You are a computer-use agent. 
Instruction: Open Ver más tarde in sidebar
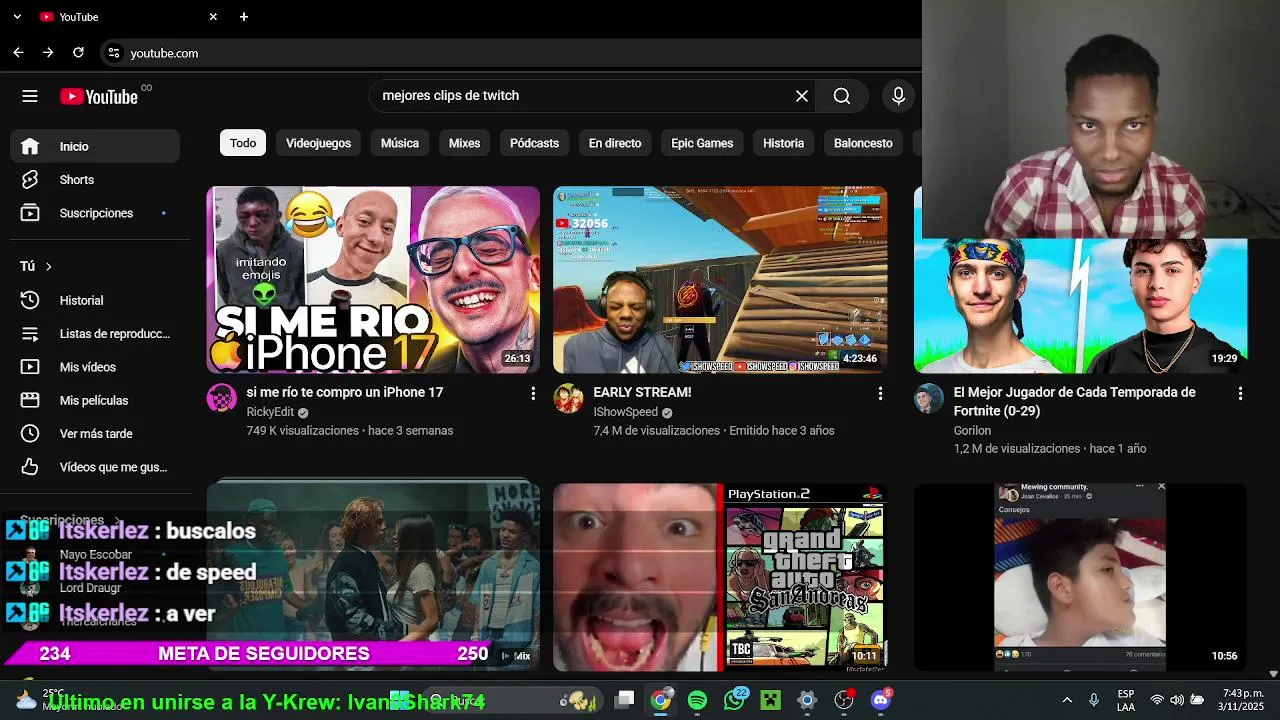(x=95, y=434)
